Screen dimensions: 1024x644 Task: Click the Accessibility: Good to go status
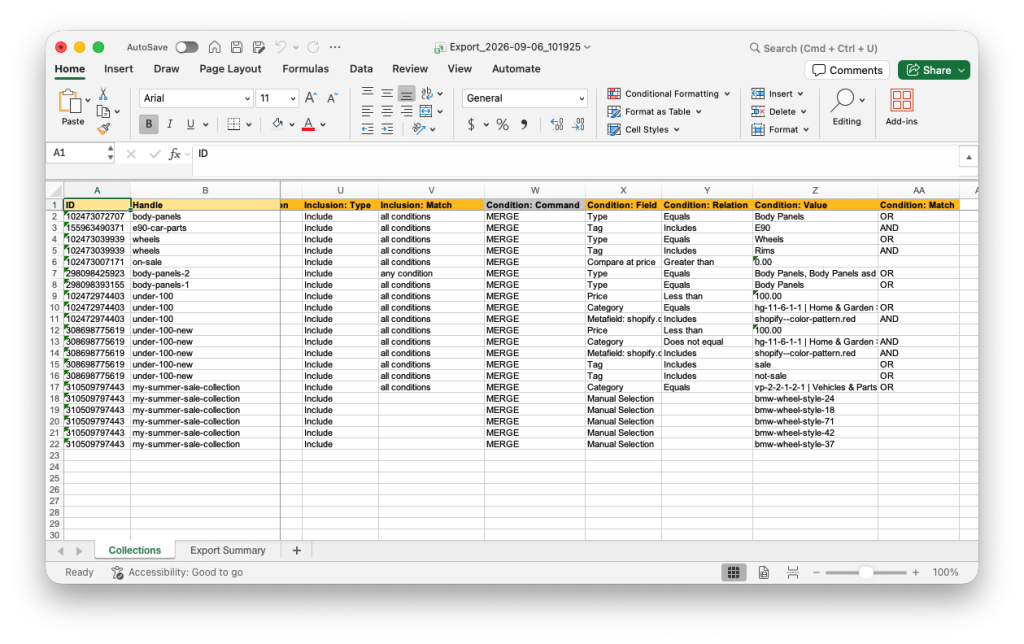tap(177, 572)
